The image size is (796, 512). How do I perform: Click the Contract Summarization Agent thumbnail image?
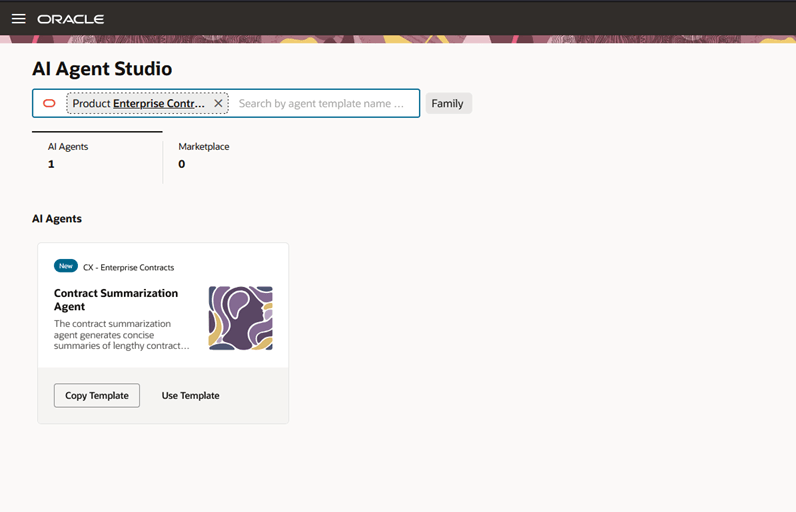coord(241,318)
